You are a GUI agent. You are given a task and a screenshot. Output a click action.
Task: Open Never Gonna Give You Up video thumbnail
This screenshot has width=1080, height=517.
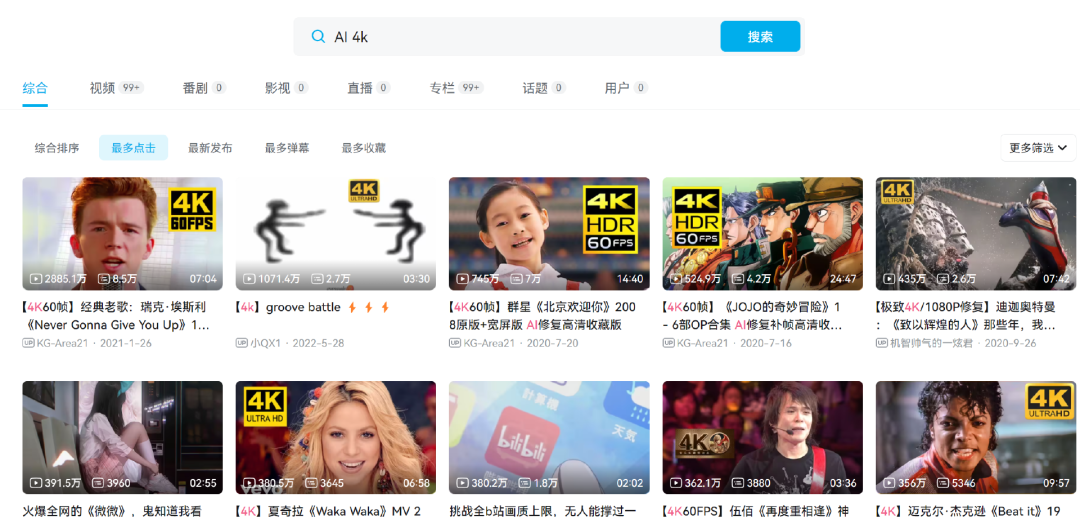[123, 233]
